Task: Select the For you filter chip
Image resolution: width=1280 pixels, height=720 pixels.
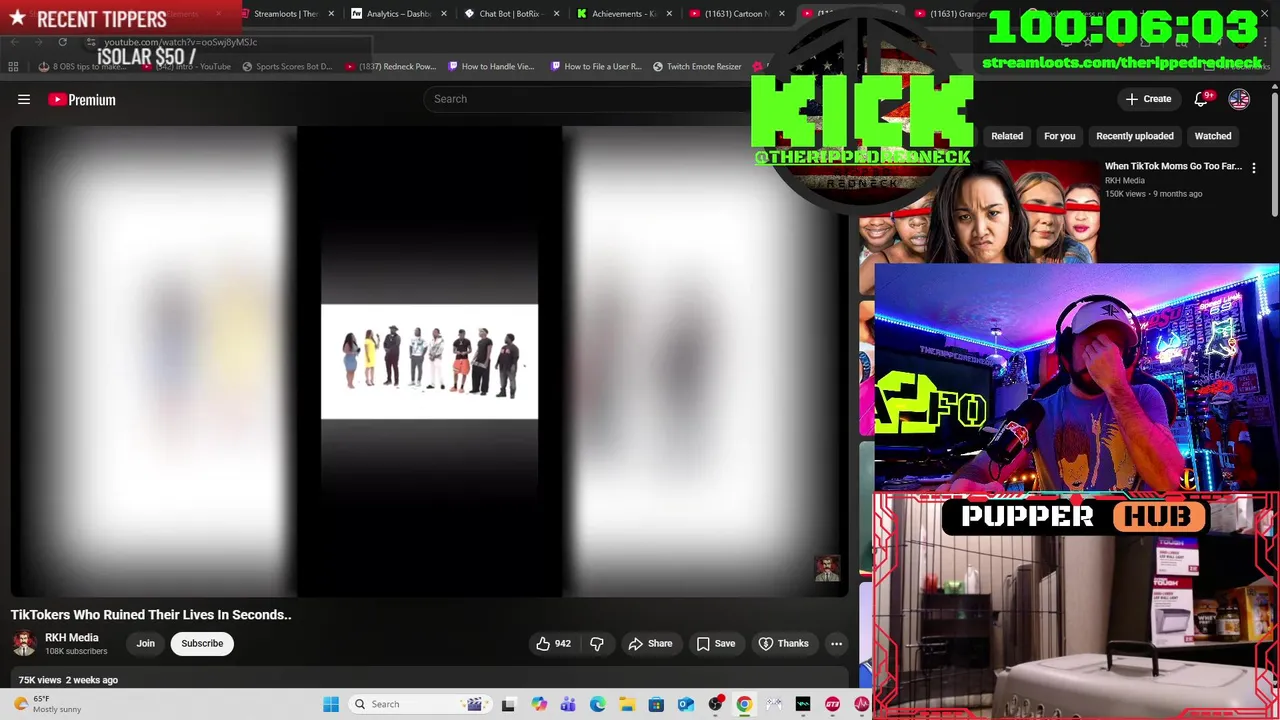Action: [1059, 136]
